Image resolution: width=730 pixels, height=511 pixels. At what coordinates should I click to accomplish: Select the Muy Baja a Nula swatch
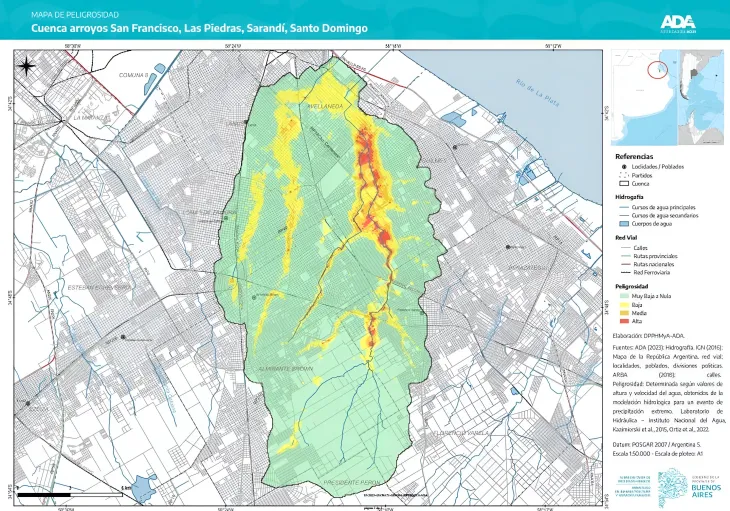623,296
